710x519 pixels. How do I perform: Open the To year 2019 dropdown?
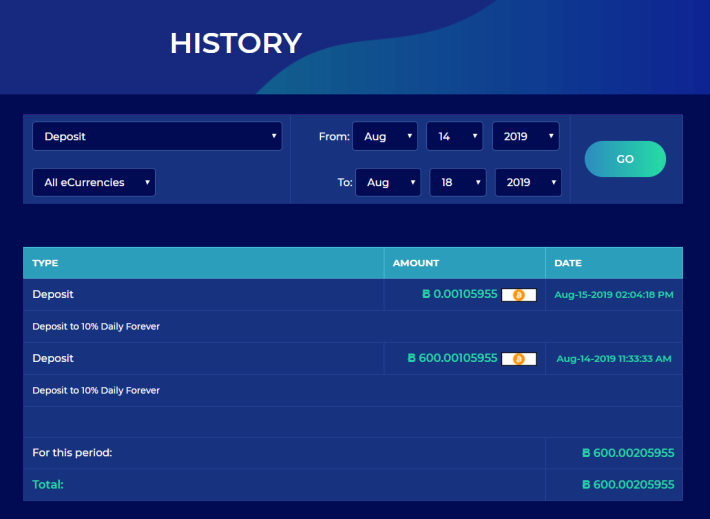pos(528,183)
